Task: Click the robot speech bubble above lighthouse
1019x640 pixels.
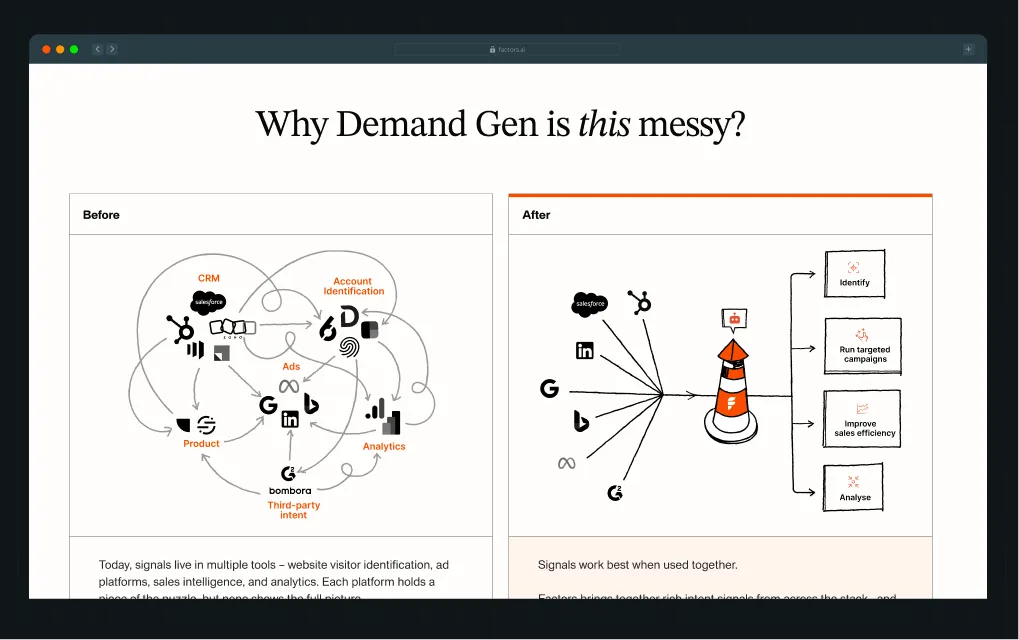Action: click(x=734, y=320)
